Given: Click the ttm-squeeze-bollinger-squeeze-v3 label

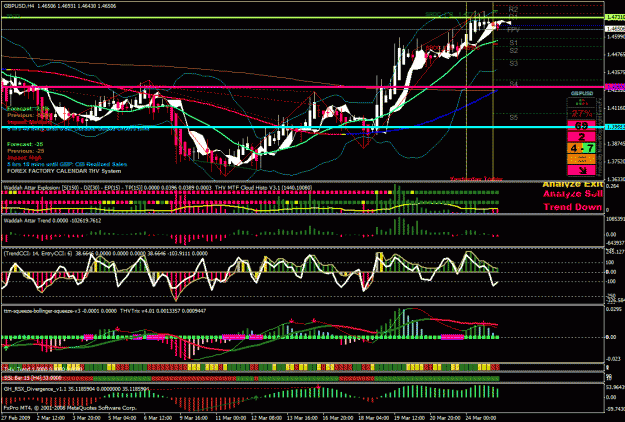Looking at the screenshot, I should pyautogui.click(x=60, y=310).
